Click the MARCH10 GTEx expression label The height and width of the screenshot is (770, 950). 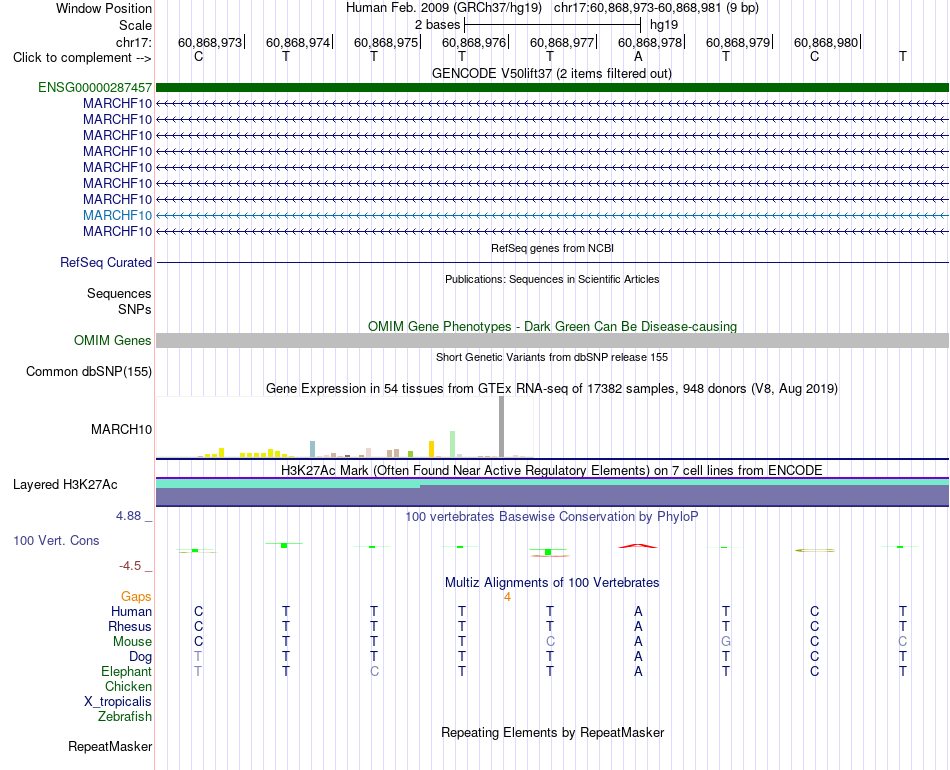(x=121, y=430)
